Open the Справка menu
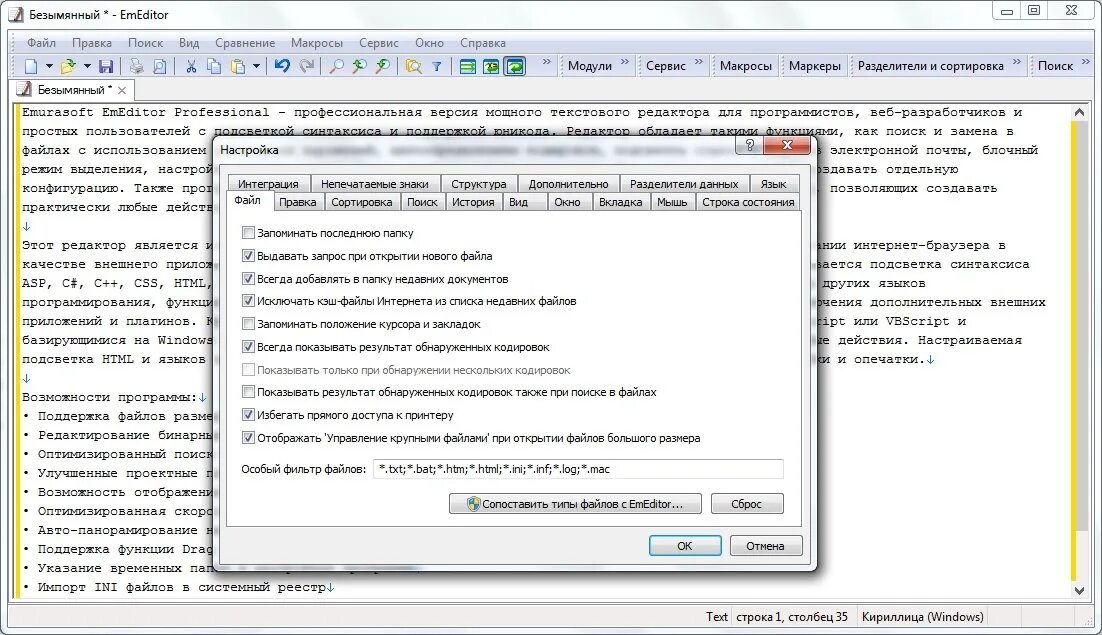The height and width of the screenshot is (635, 1102). tap(483, 43)
